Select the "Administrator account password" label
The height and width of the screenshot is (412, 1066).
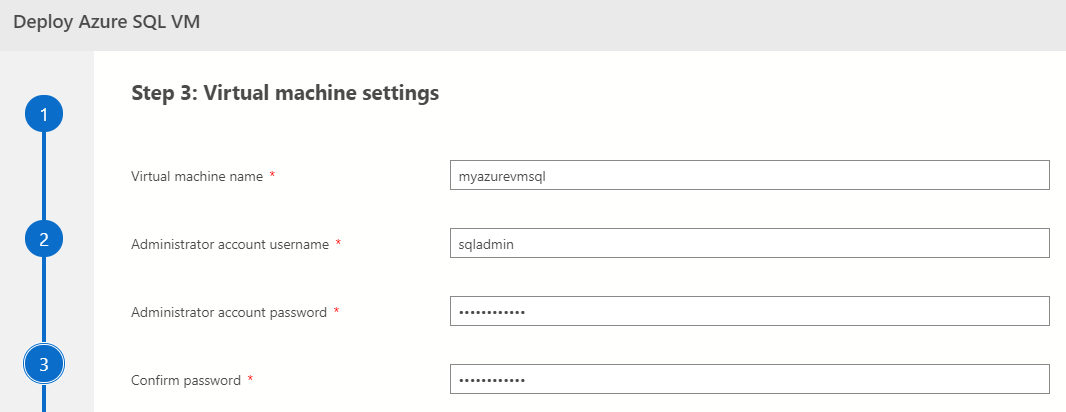tap(229, 312)
